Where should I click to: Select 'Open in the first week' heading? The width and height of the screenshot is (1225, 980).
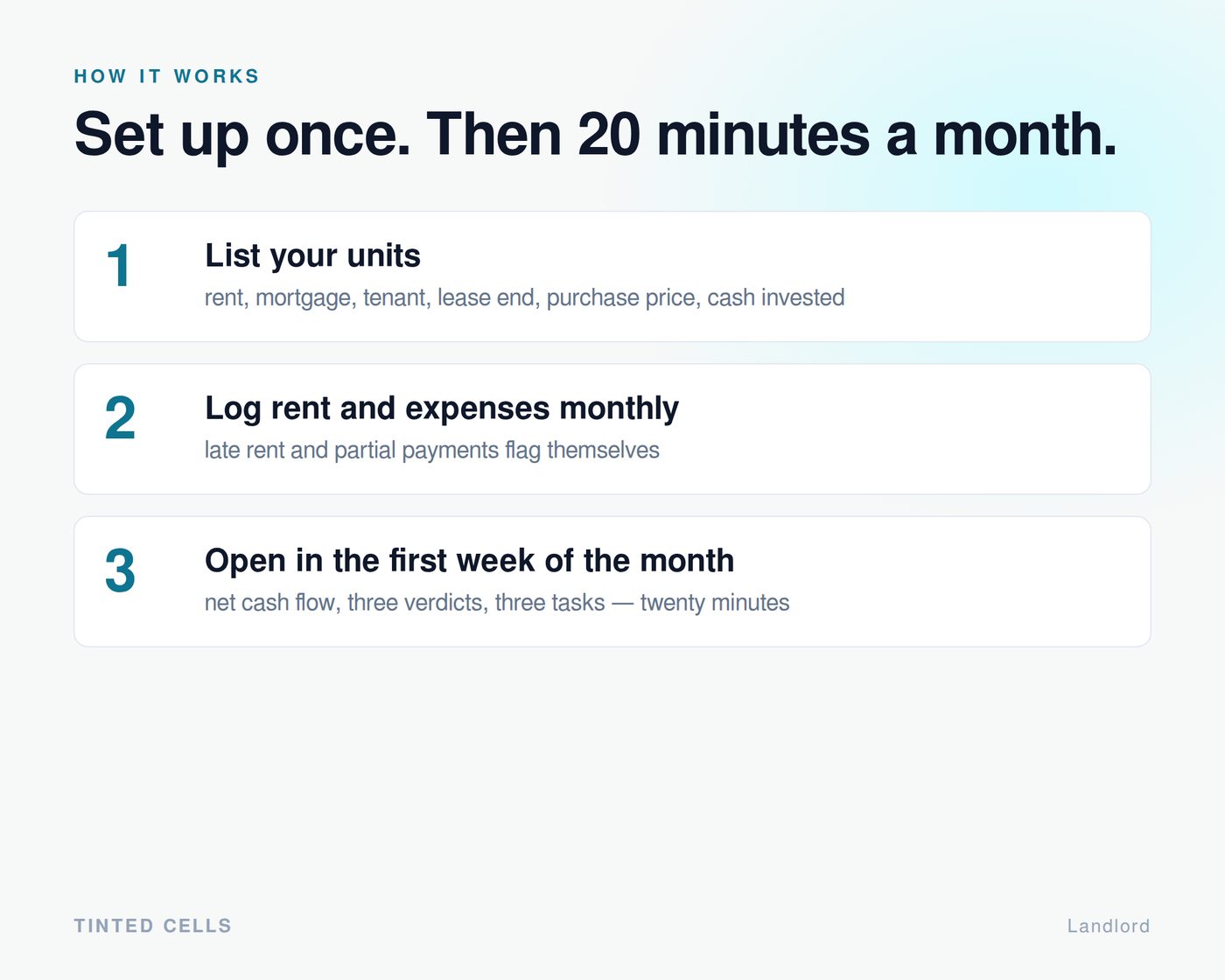[x=469, y=560]
